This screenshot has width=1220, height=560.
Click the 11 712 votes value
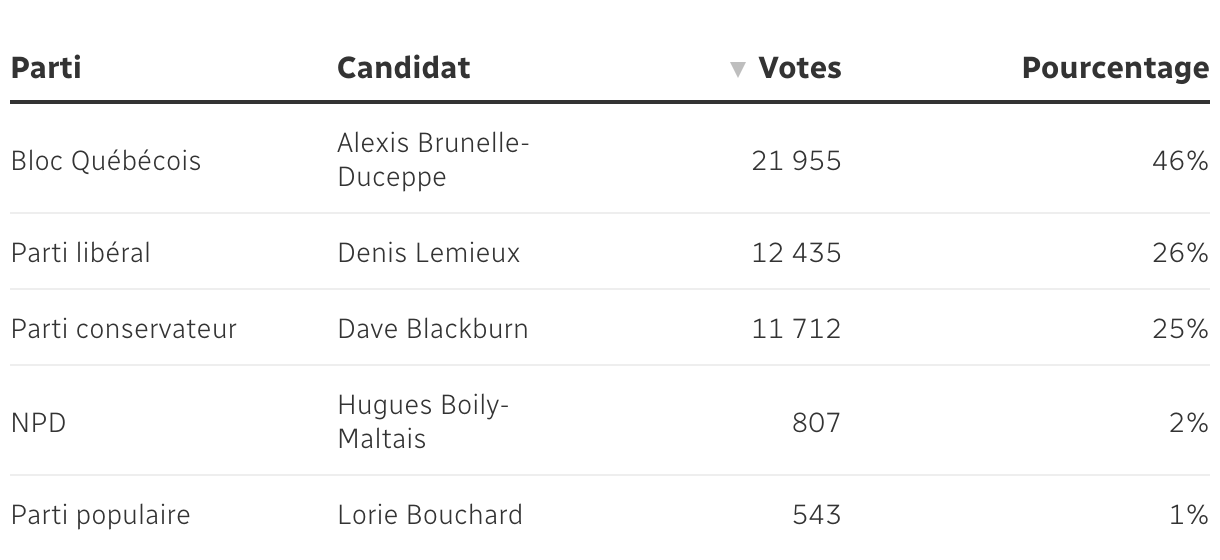point(796,329)
